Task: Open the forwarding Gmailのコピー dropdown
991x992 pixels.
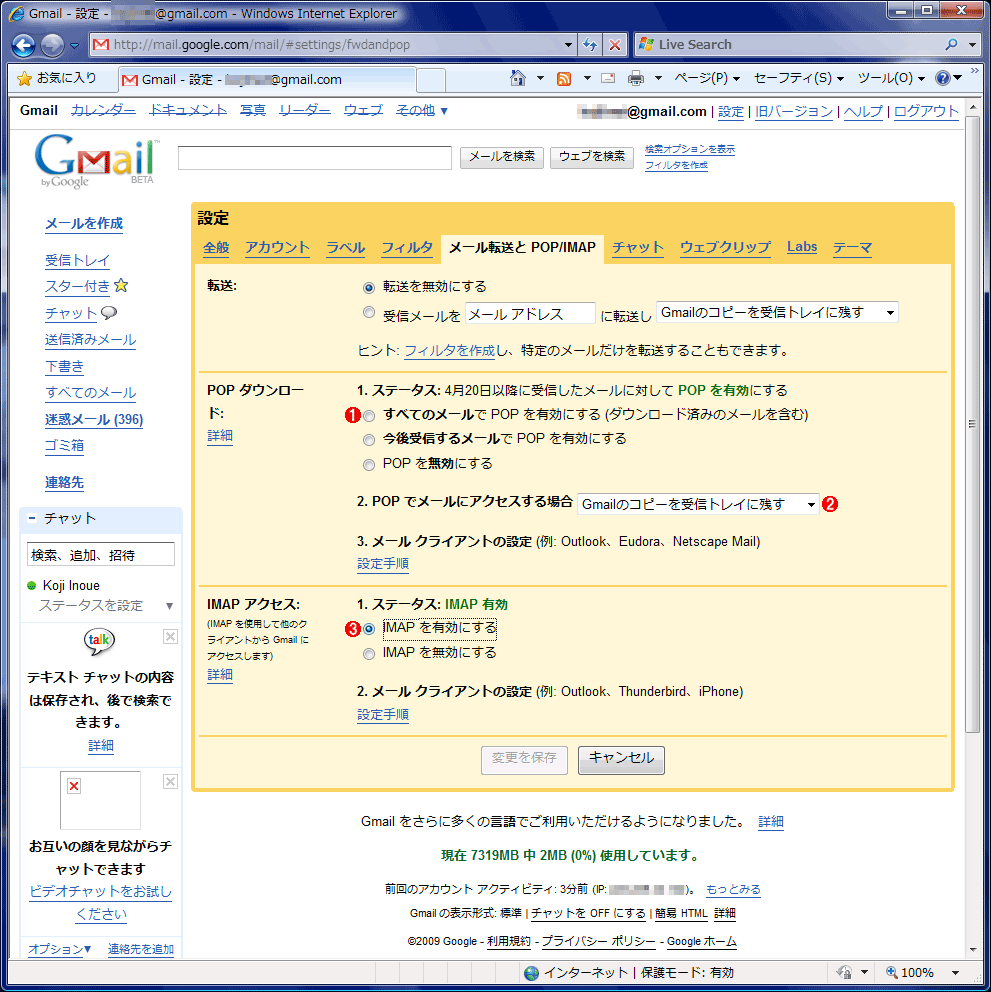Action: coord(777,313)
